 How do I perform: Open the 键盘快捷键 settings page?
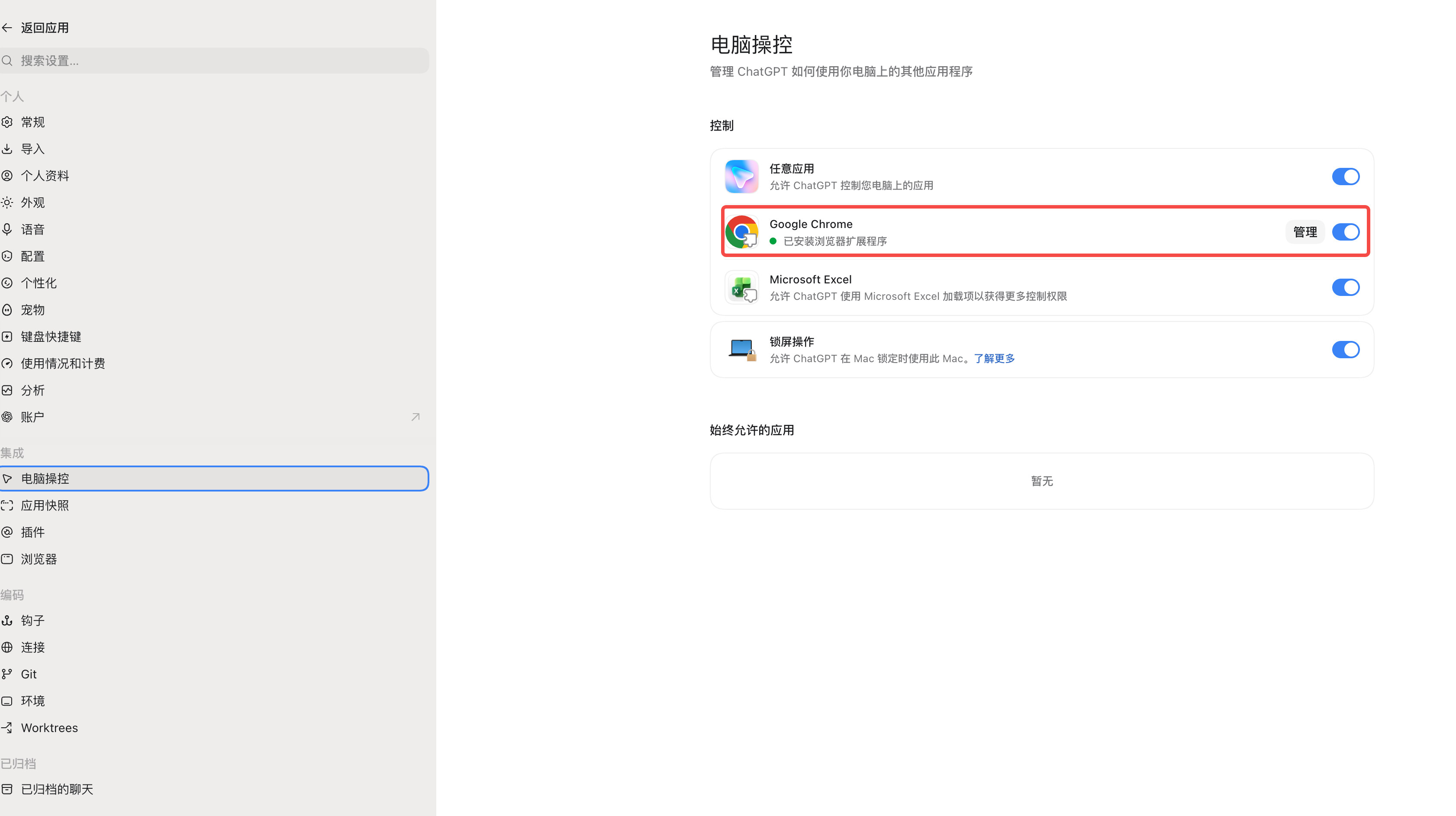[x=214, y=337]
